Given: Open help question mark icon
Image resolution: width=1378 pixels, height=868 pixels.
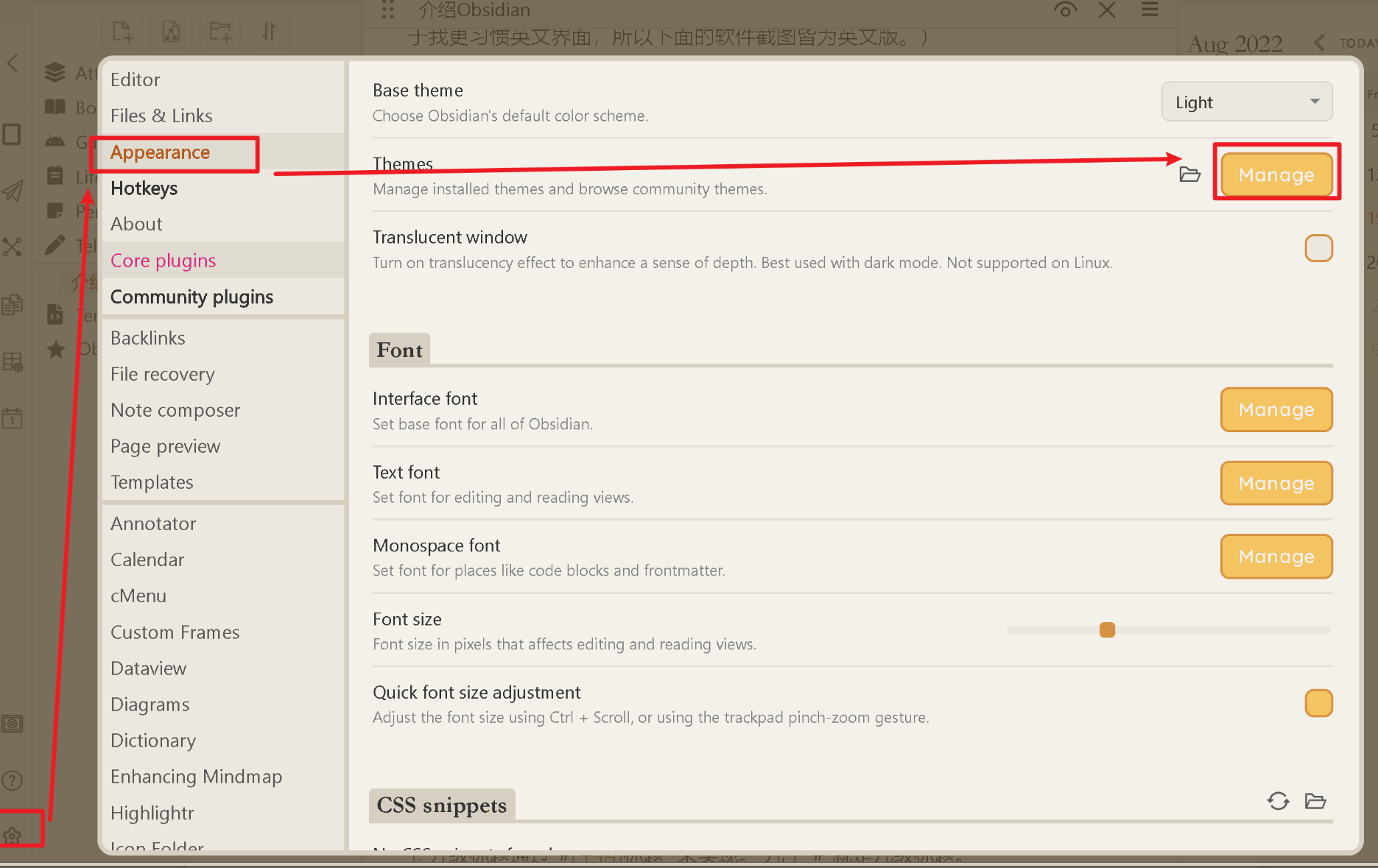Looking at the screenshot, I should tap(13, 780).
